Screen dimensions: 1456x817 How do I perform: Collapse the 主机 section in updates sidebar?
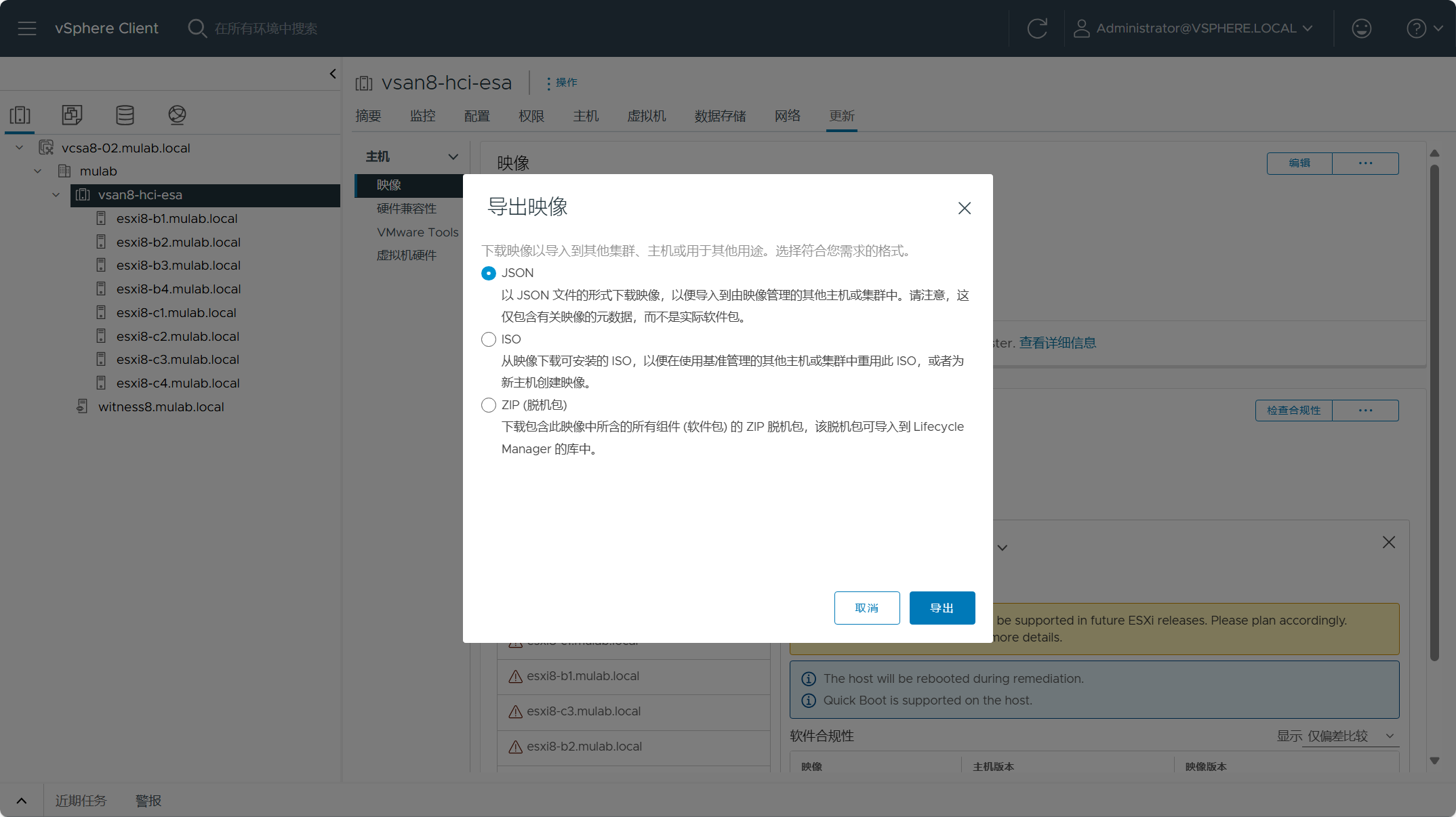[x=453, y=157]
